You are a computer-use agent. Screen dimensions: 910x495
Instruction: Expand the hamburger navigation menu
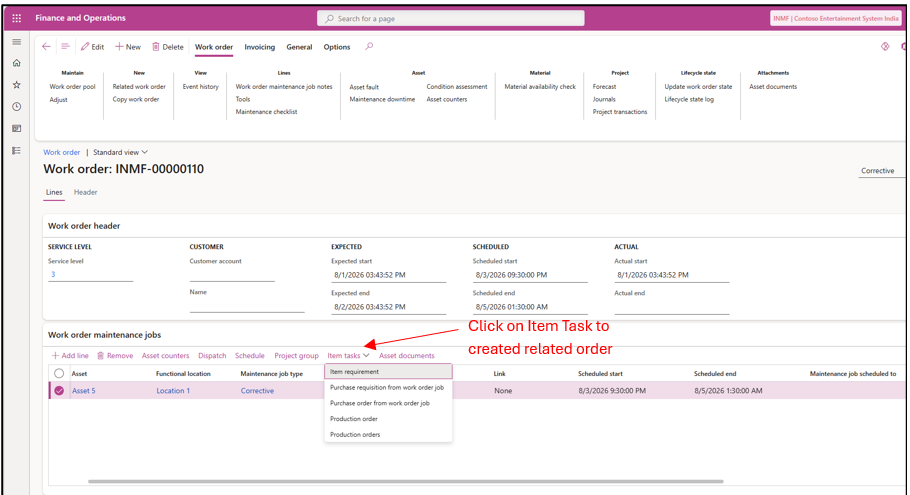16,42
